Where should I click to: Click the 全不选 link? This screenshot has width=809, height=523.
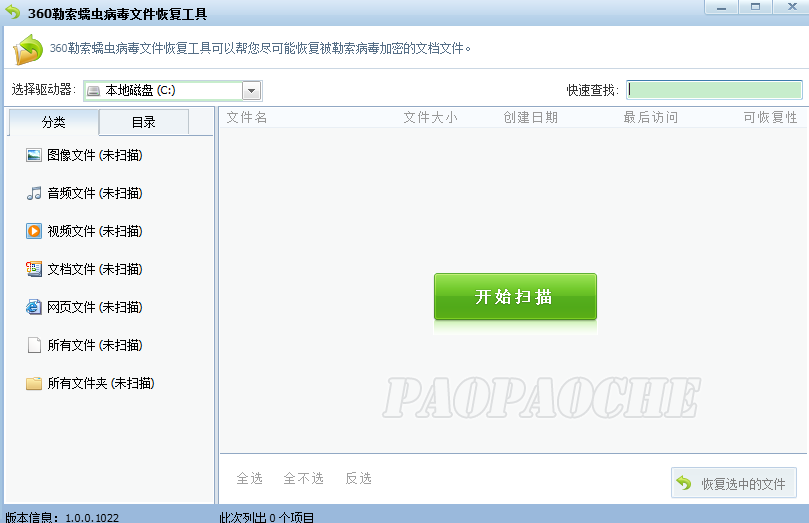coord(303,479)
